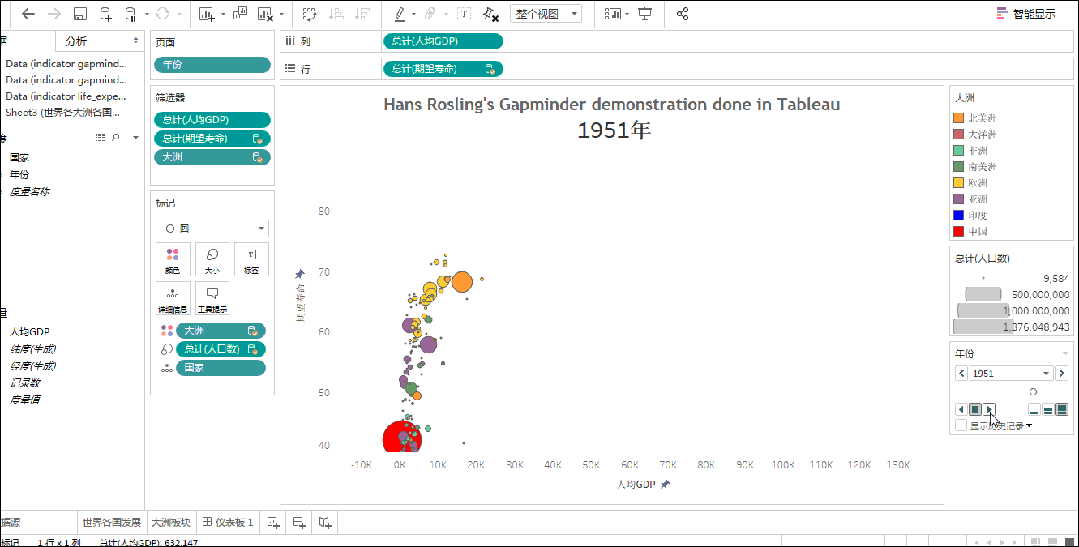Switch to the 仪表板 1 tab
Screen dimensions: 1079x547
click(x=228, y=522)
